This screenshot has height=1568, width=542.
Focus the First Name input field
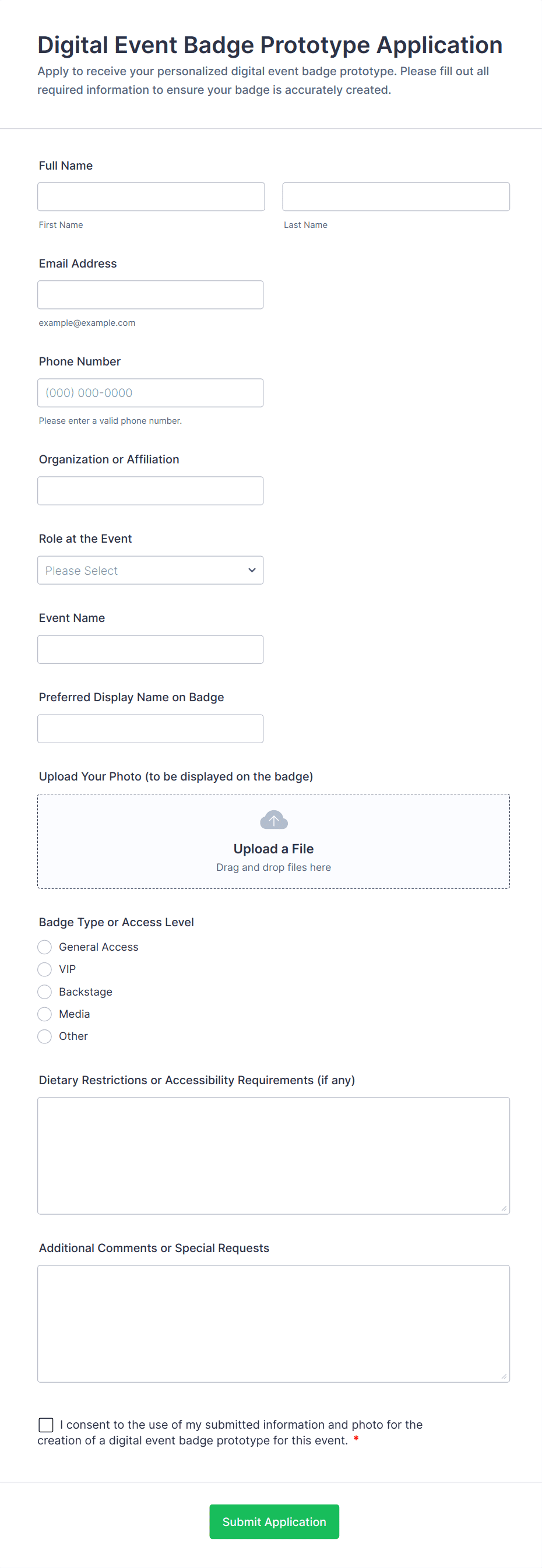[151, 196]
